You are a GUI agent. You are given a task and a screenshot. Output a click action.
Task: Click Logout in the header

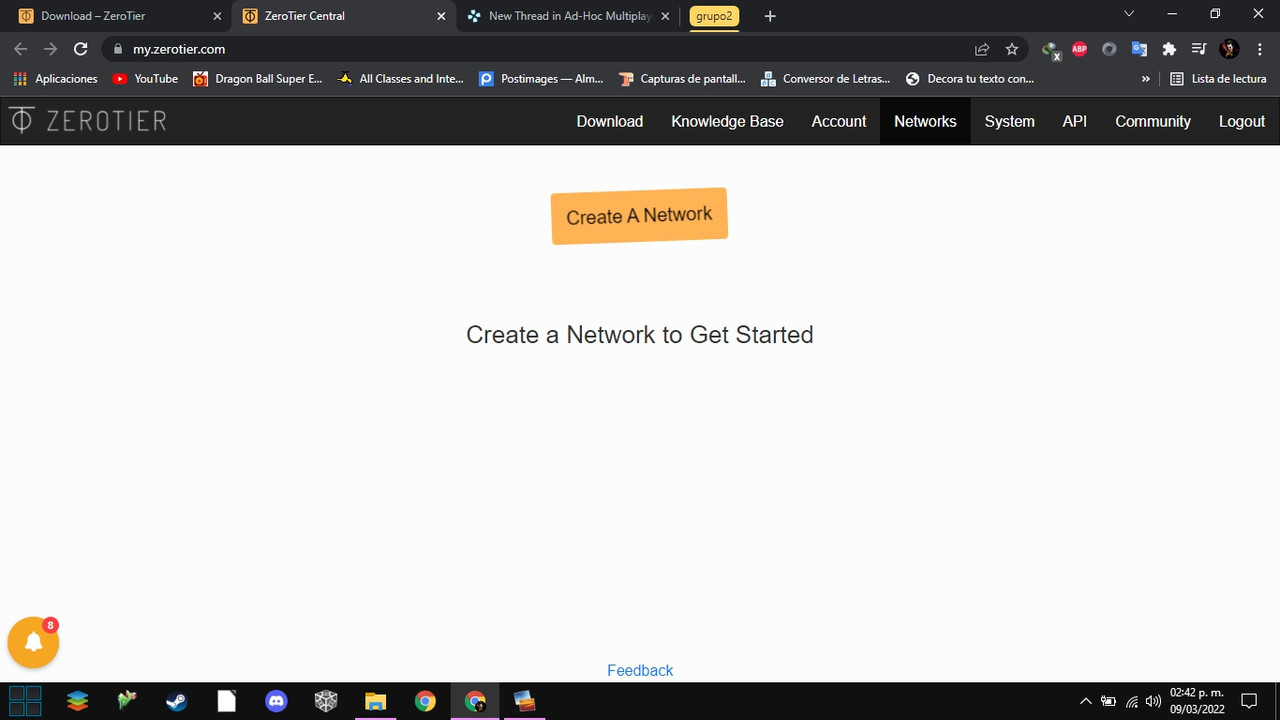[1242, 121]
